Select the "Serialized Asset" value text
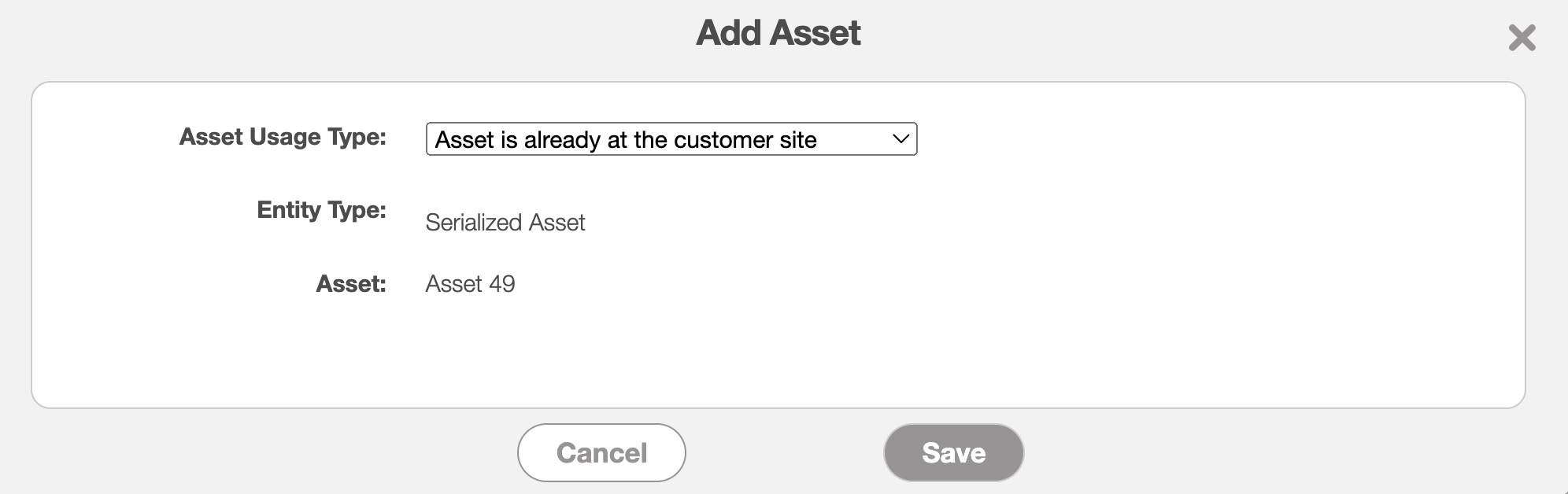Viewport: 1568px width, 494px height. (505, 223)
